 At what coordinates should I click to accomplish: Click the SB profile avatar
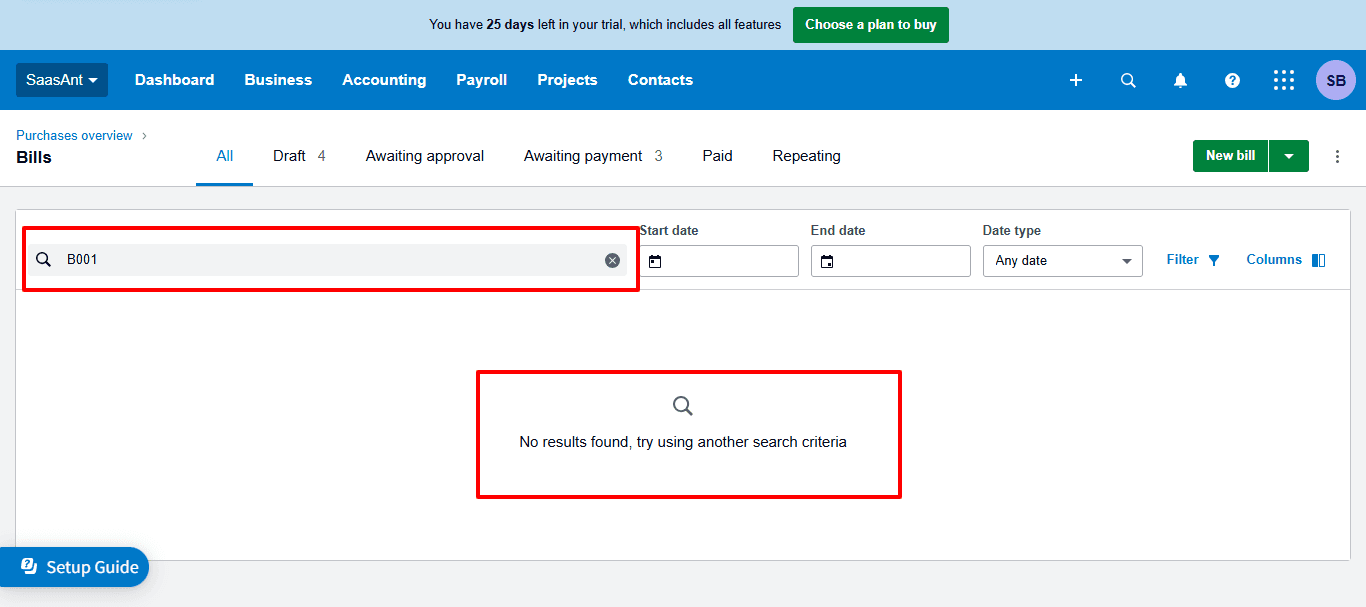[1335, 80]
